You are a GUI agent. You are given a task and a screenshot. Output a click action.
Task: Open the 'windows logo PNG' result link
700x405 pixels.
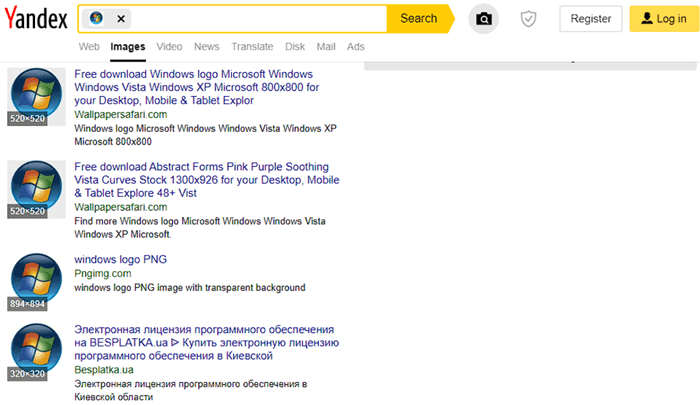tap(120, 259)
